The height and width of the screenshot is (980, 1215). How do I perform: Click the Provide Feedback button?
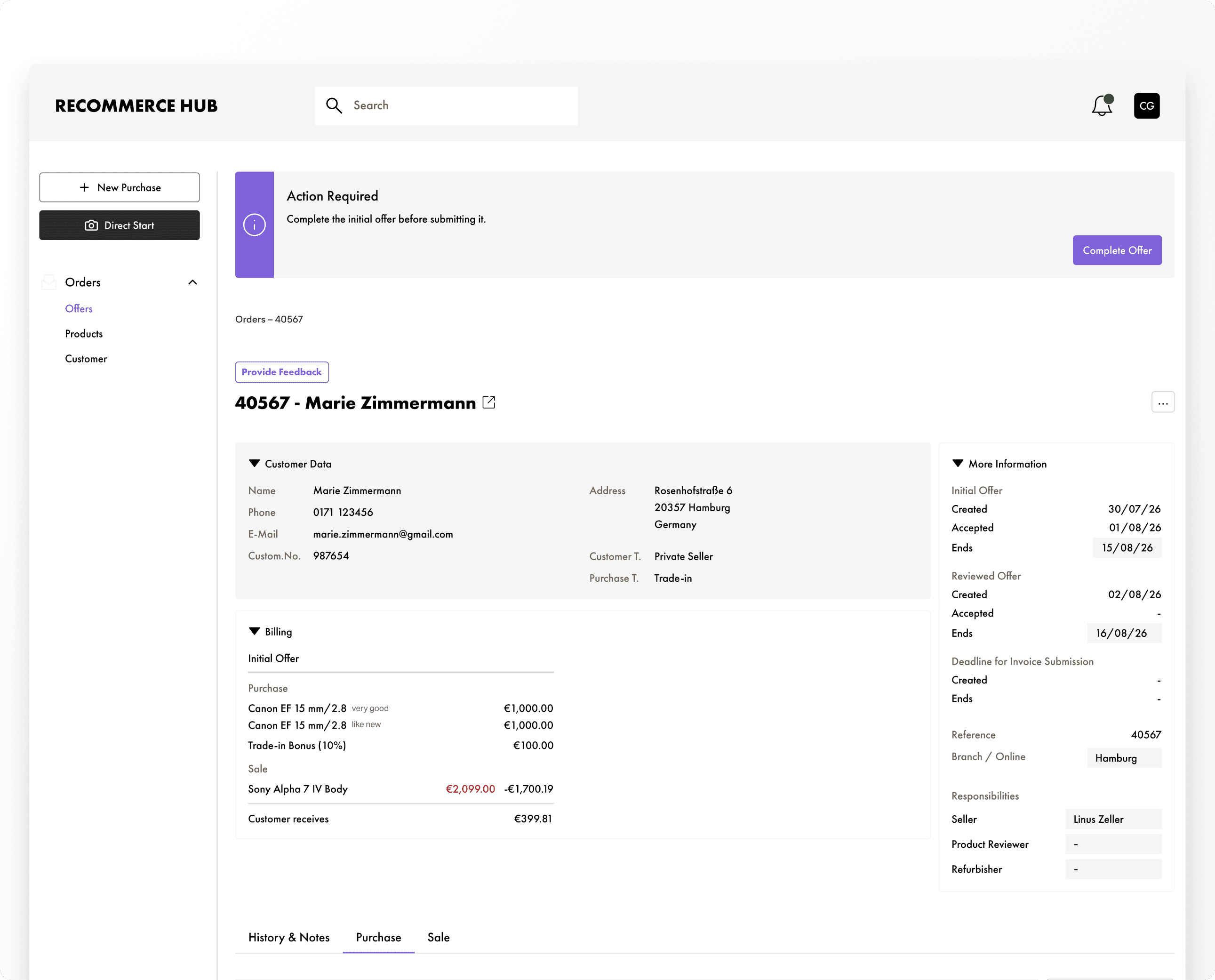click(x=281, y=372)
